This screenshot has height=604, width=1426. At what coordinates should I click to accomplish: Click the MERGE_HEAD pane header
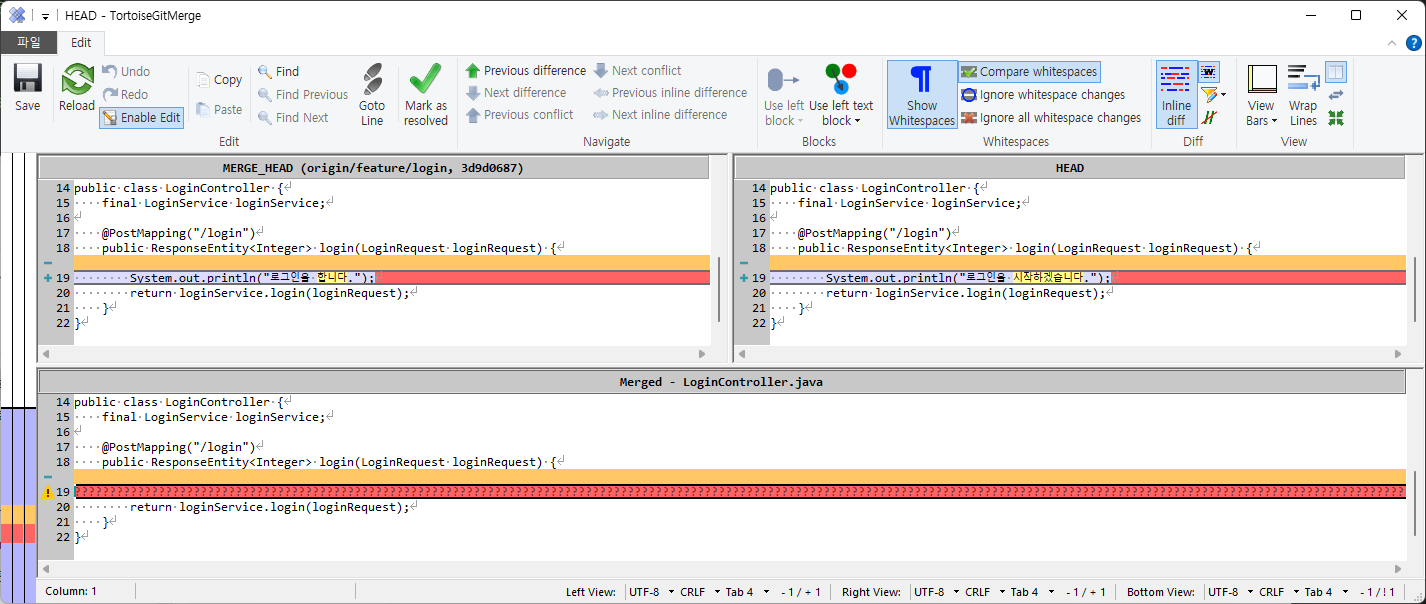coord(373,168)
